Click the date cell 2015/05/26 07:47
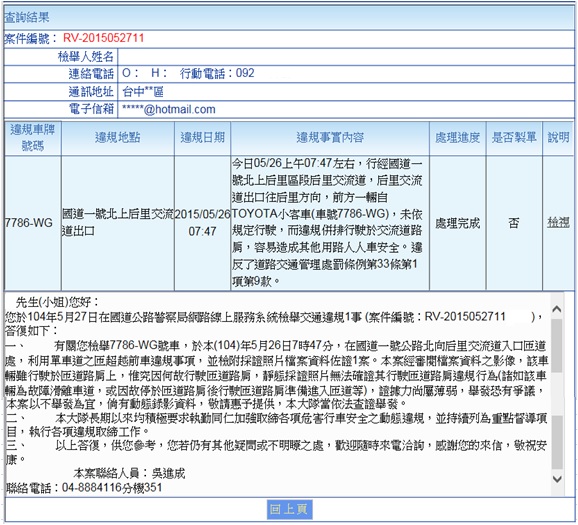Image resolution: width=578 pixels, height=525 pixels. click(x=202, y=223)
